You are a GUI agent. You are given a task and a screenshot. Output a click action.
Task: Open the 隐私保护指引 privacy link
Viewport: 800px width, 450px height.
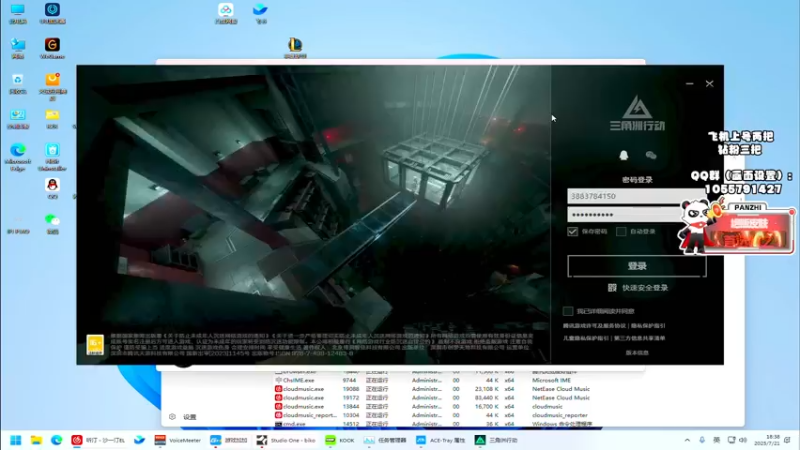(x=648, y=326)
